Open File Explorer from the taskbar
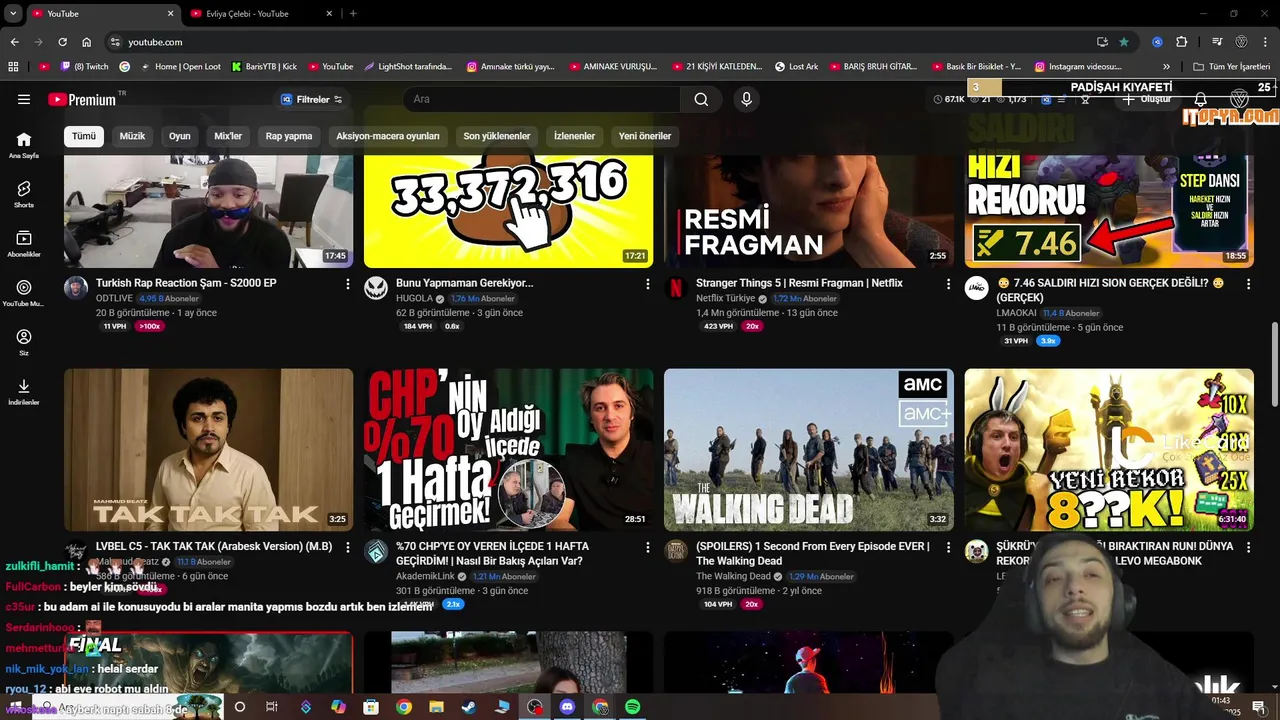1280x720 pixels. (436, 707)
